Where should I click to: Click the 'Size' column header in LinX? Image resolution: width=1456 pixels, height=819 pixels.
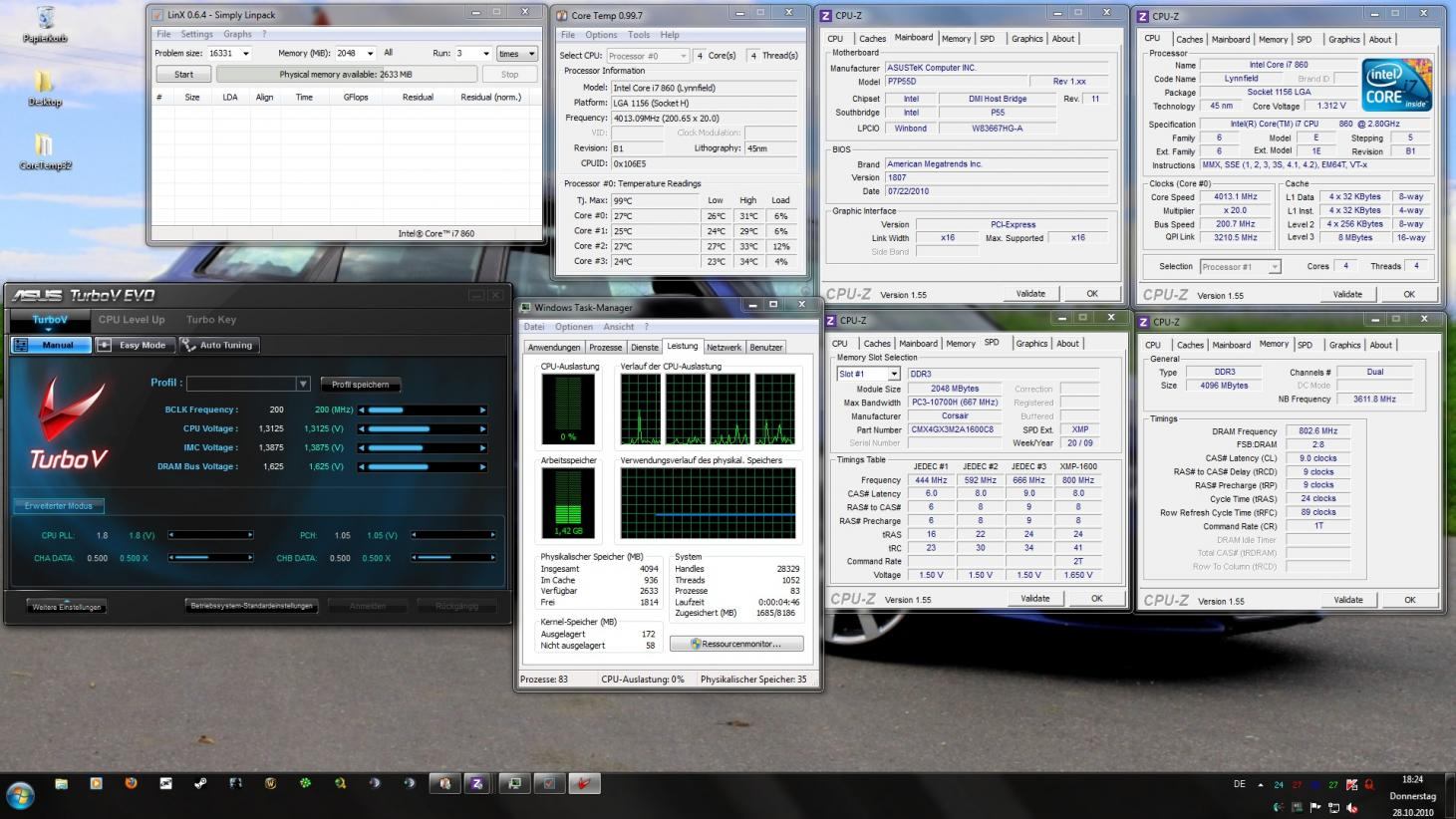click(x=192, y=97)
